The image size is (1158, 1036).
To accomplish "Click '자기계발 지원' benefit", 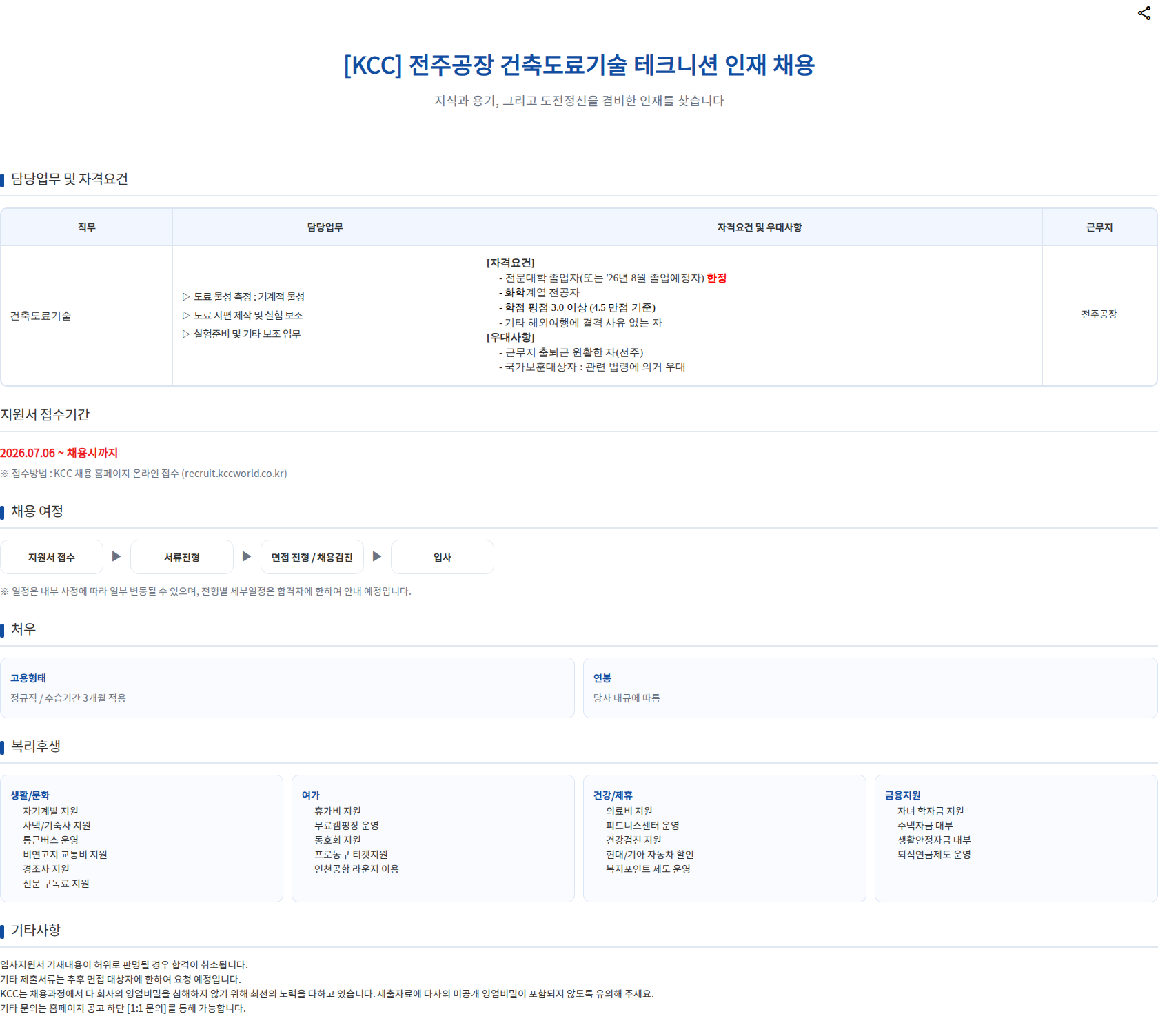I will point(50,811).
